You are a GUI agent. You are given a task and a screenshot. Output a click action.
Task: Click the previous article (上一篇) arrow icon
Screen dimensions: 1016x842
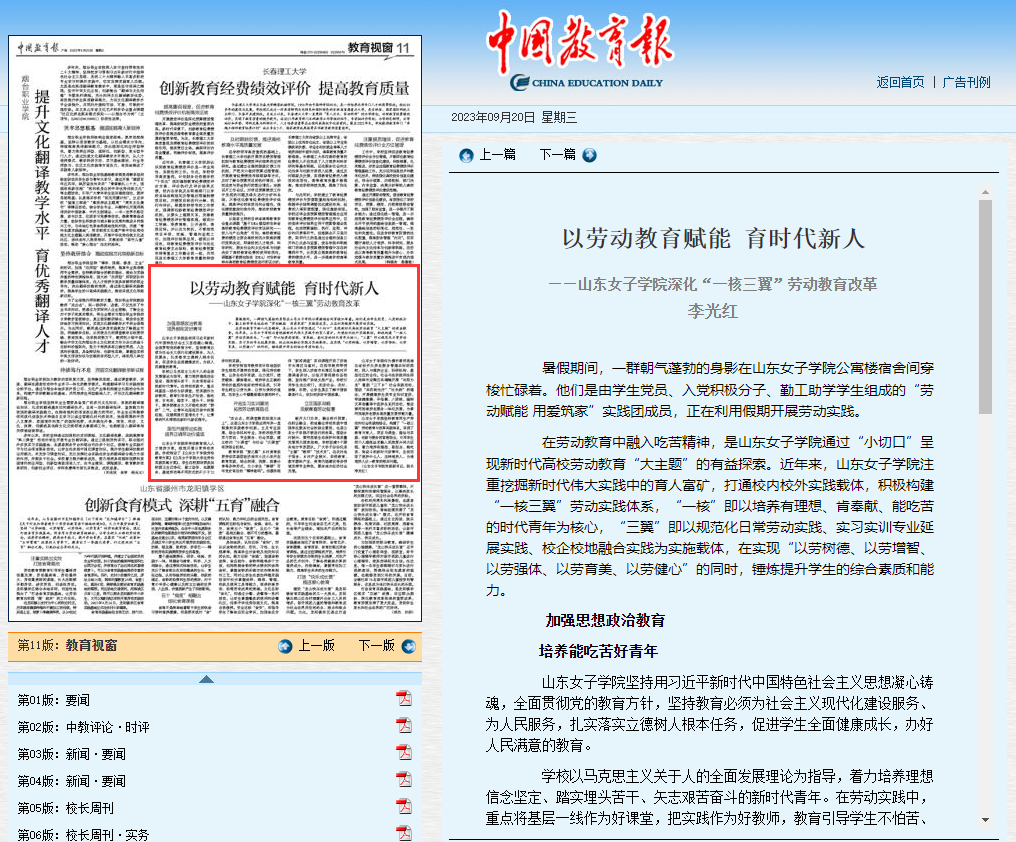[466, 155]
